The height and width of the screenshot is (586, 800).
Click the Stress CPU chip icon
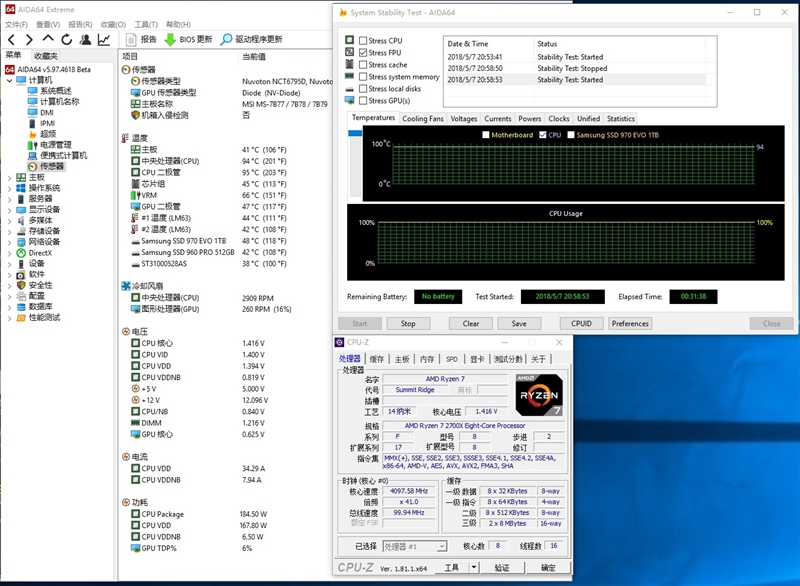349,40
